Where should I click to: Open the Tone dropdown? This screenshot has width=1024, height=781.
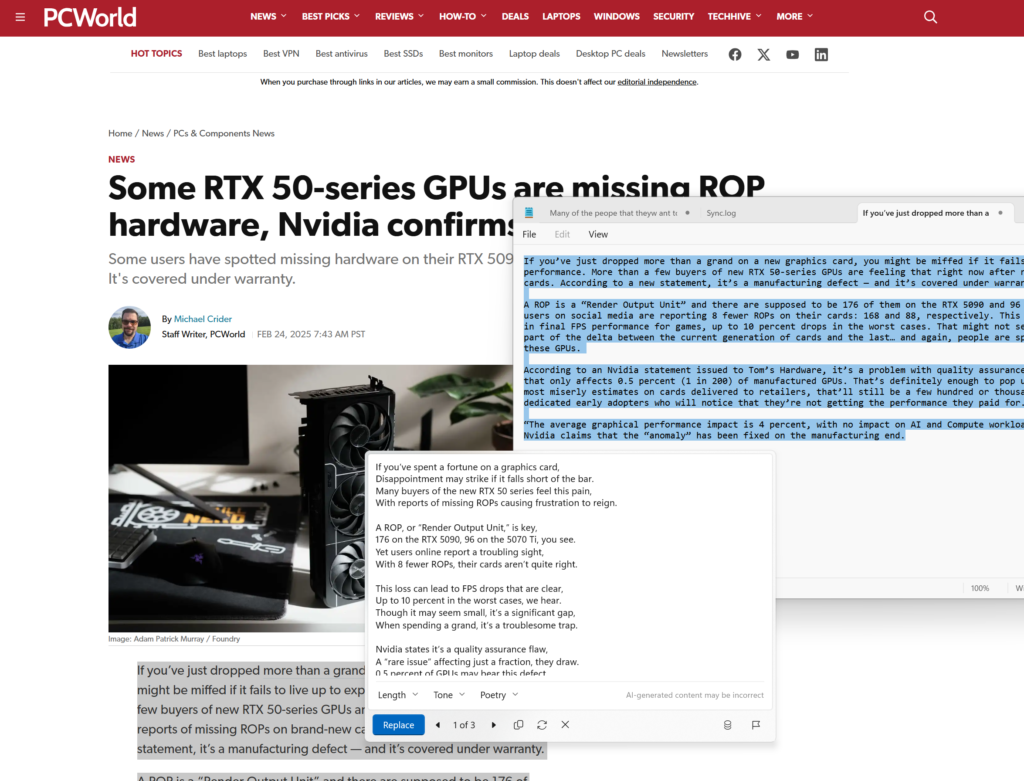click(448, 694)
